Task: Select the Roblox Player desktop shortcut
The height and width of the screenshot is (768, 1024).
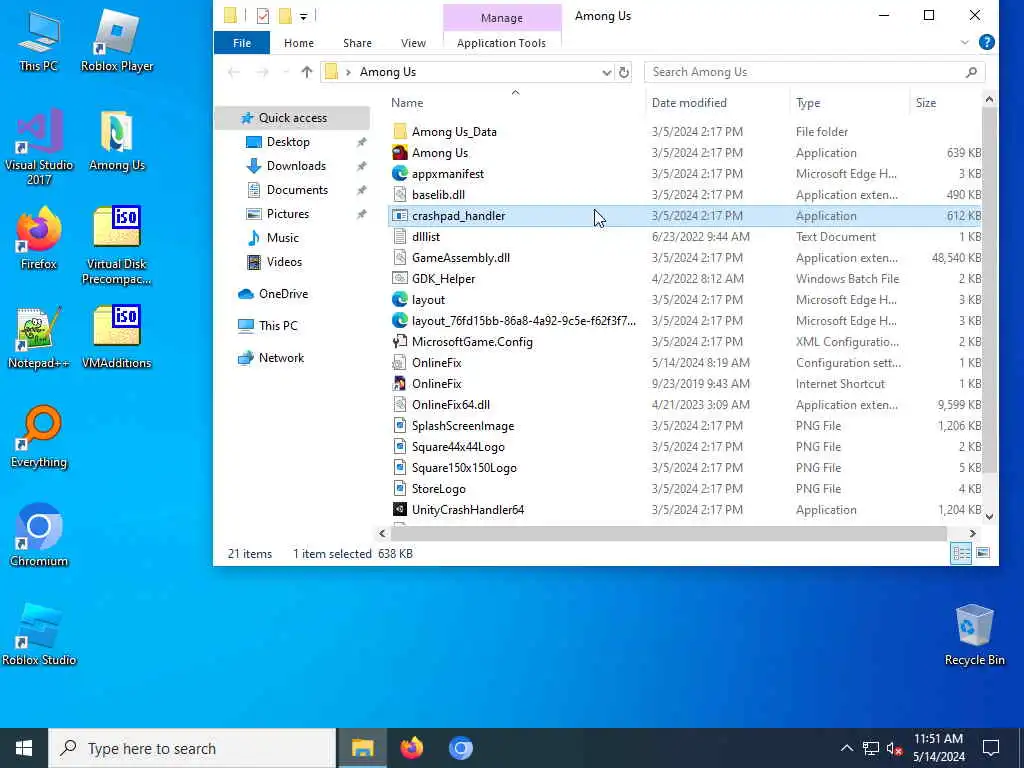Action: [117, 40]
